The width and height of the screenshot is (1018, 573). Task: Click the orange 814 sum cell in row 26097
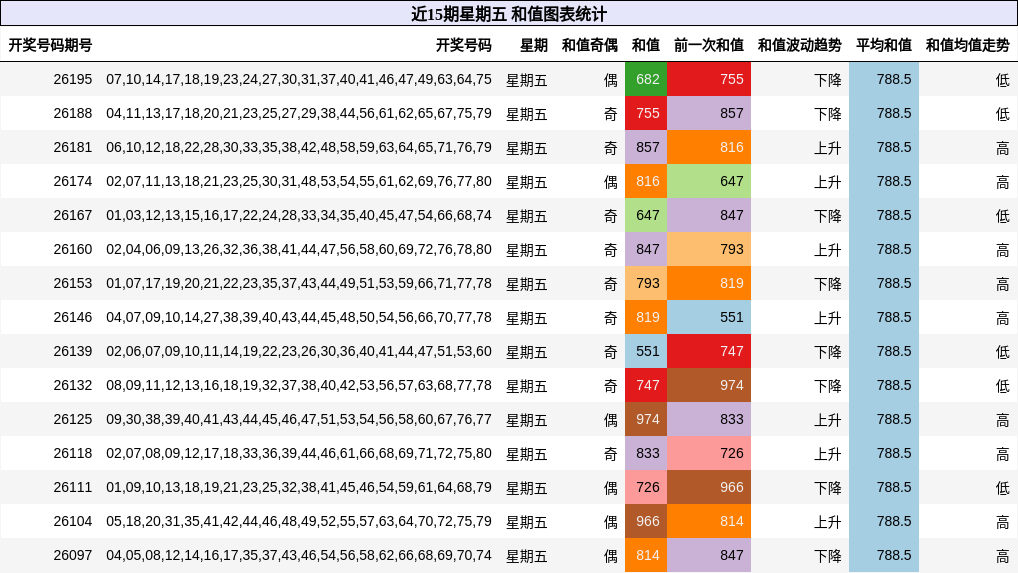click(646, 555)
